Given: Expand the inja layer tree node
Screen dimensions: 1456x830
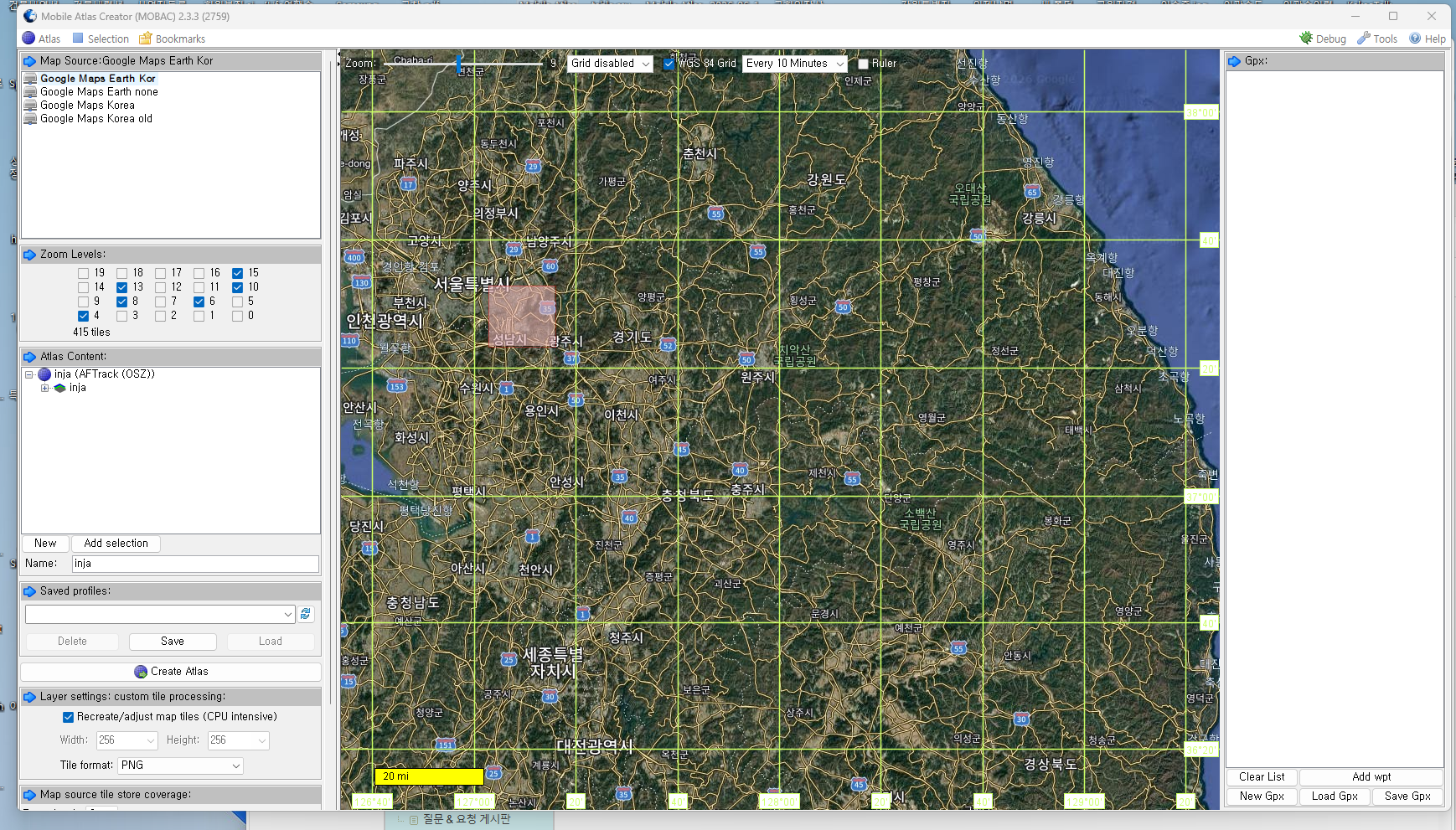Looking at the screenshot, I should coord(44,388).
